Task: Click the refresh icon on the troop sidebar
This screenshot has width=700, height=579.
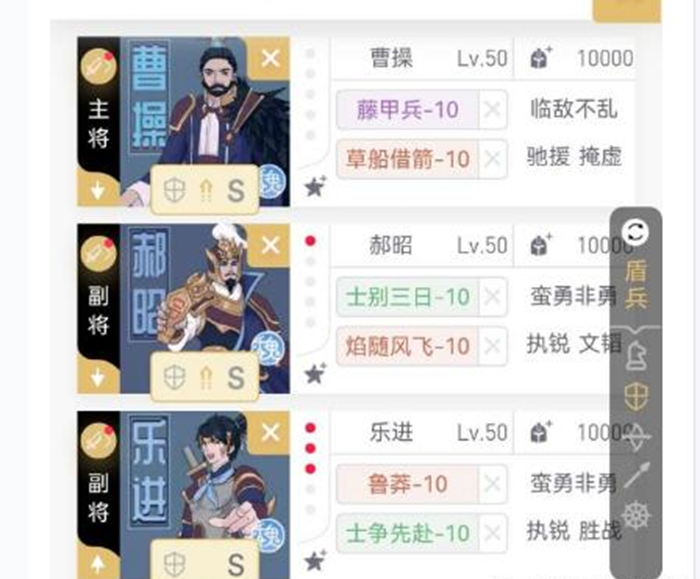Action: (x=636, y=233)
